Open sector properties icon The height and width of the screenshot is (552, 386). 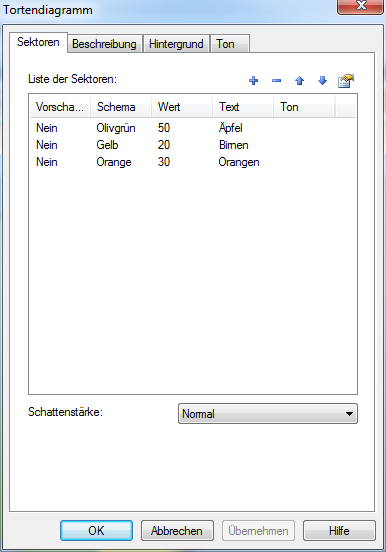coord(345,81)
